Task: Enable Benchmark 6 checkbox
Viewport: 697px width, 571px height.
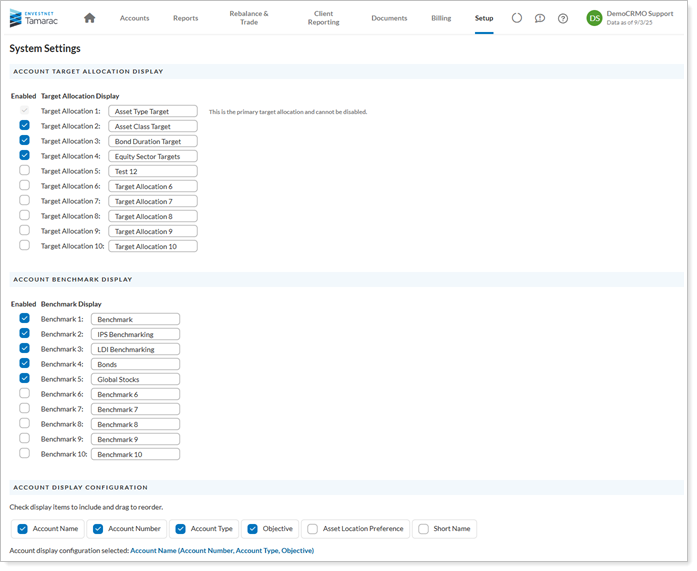Action: tap(25, 394)
